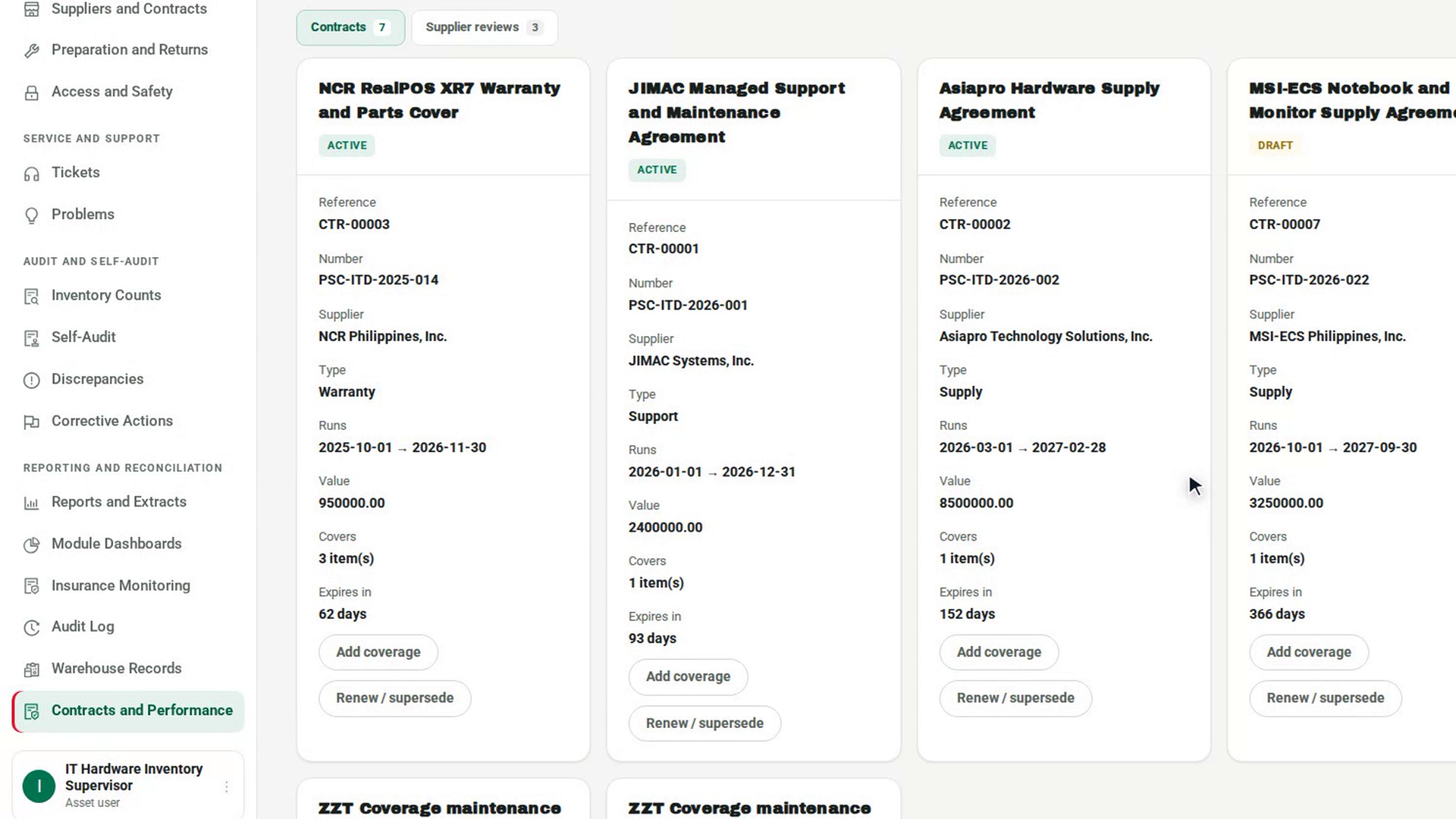Renew or supersede JIMAC Managed Support agreement
The image size is (1456, 819).
coord(704,723)
